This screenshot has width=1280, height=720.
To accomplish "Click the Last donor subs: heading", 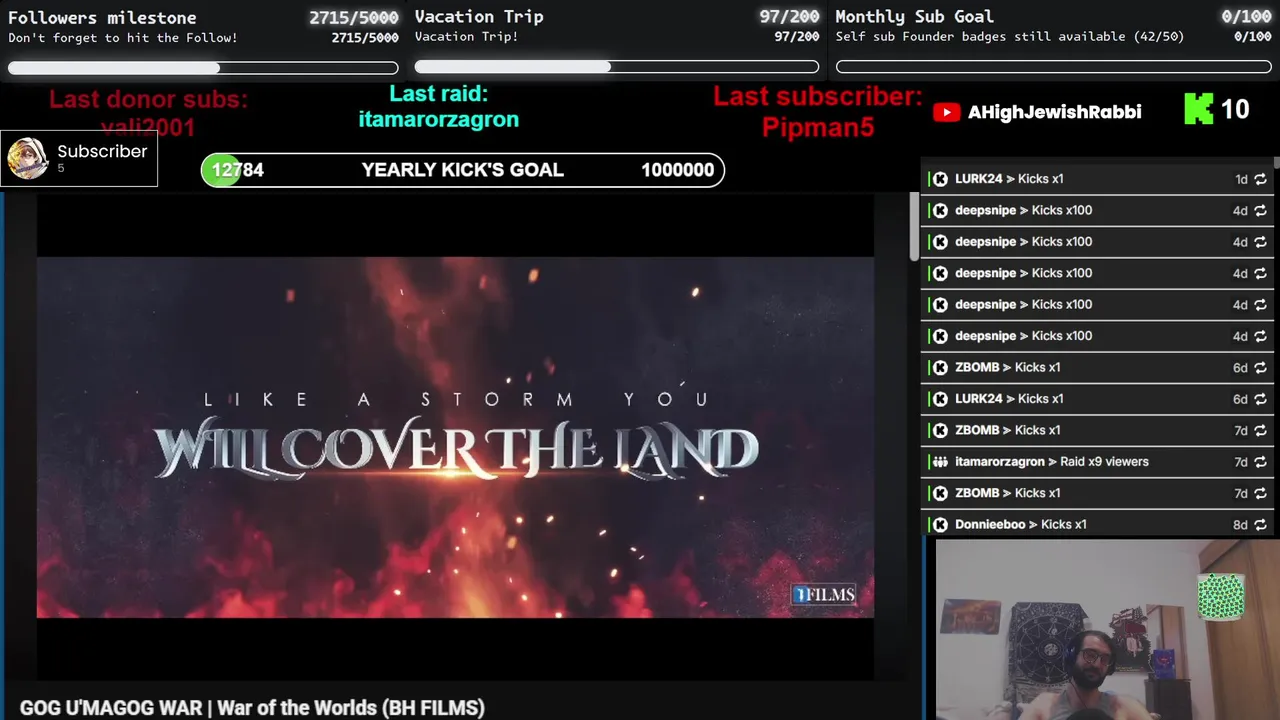I will pyautogui.click(x=148, y=99).
